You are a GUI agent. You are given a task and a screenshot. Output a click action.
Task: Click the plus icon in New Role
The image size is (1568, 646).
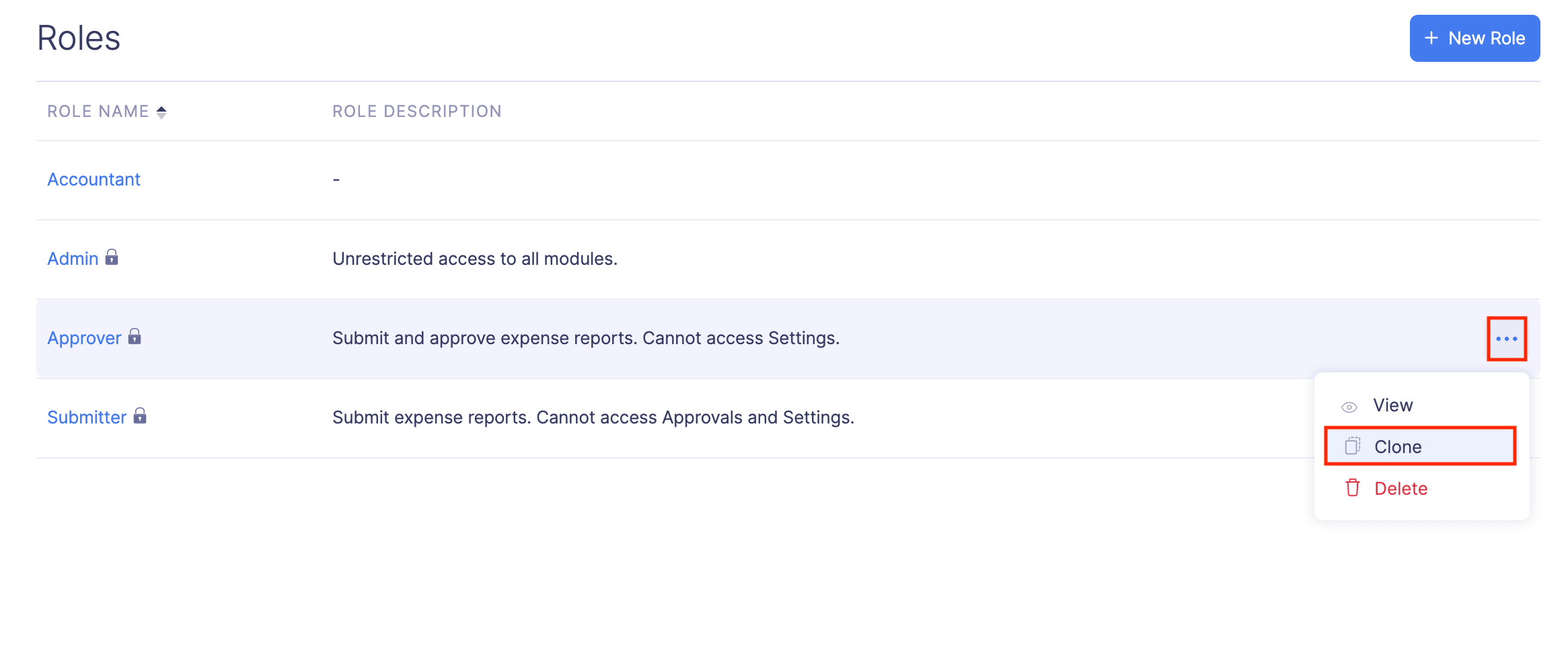[x=1431, y=38]
